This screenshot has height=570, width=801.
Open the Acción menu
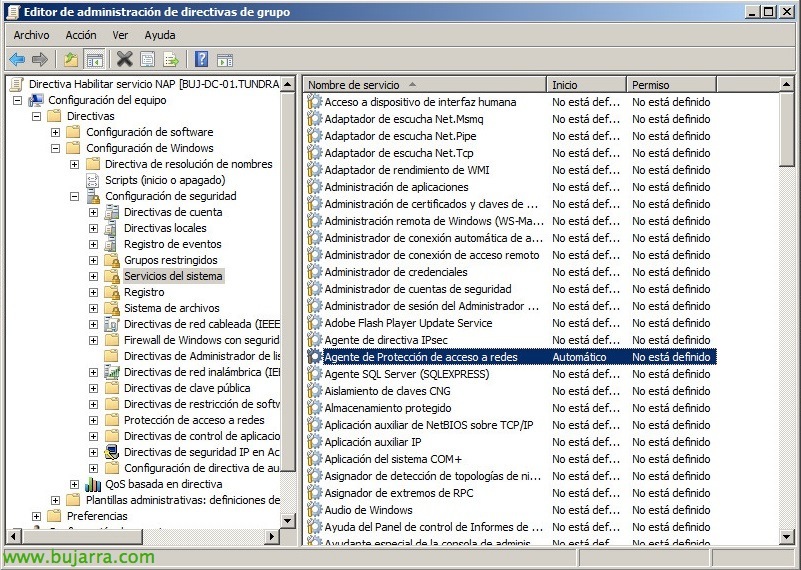(81, 35)
